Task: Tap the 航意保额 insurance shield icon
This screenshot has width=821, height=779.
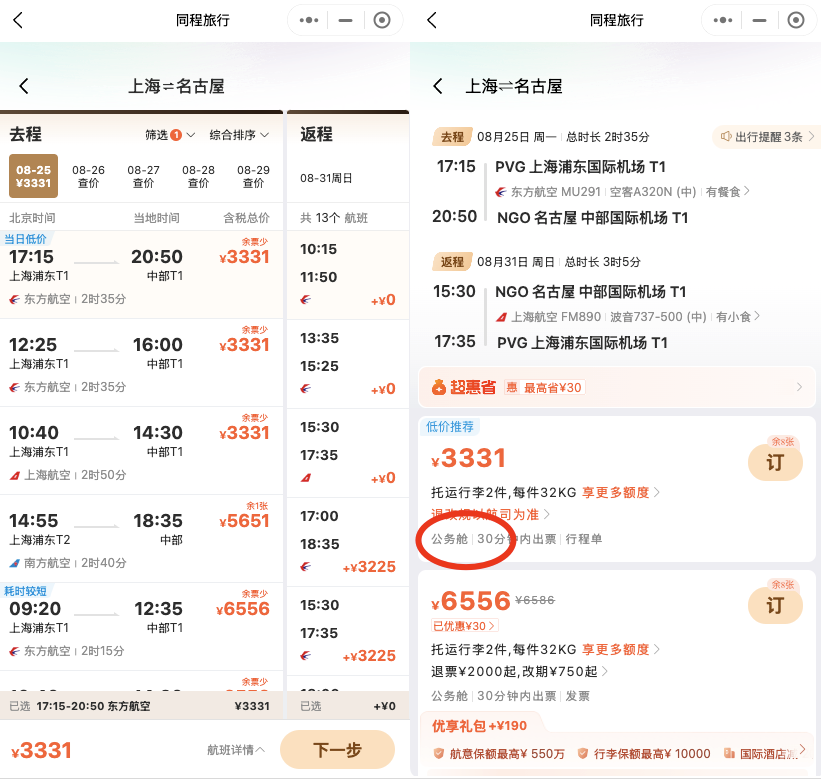Action: (439, 753)
